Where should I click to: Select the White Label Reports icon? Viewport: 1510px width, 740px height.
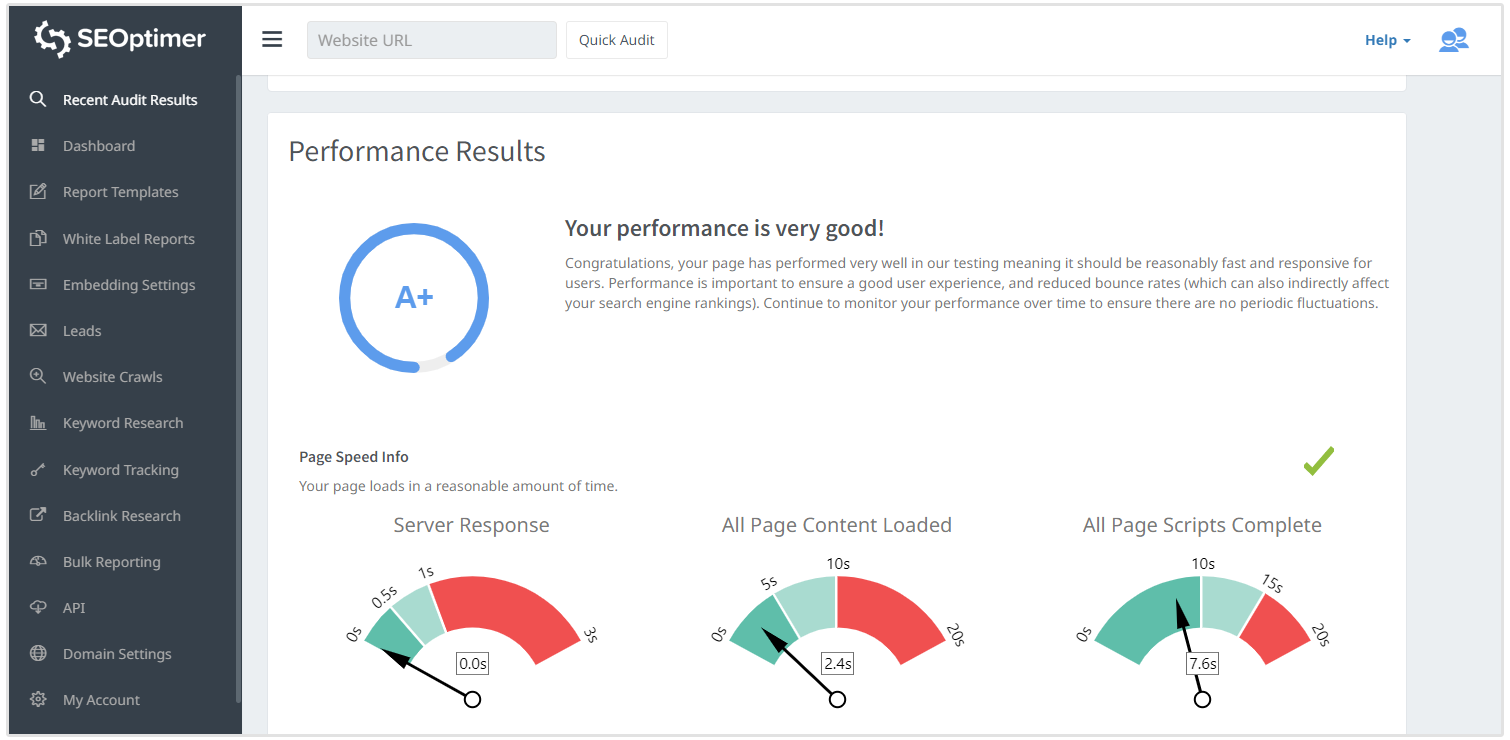tap(38, 238)
